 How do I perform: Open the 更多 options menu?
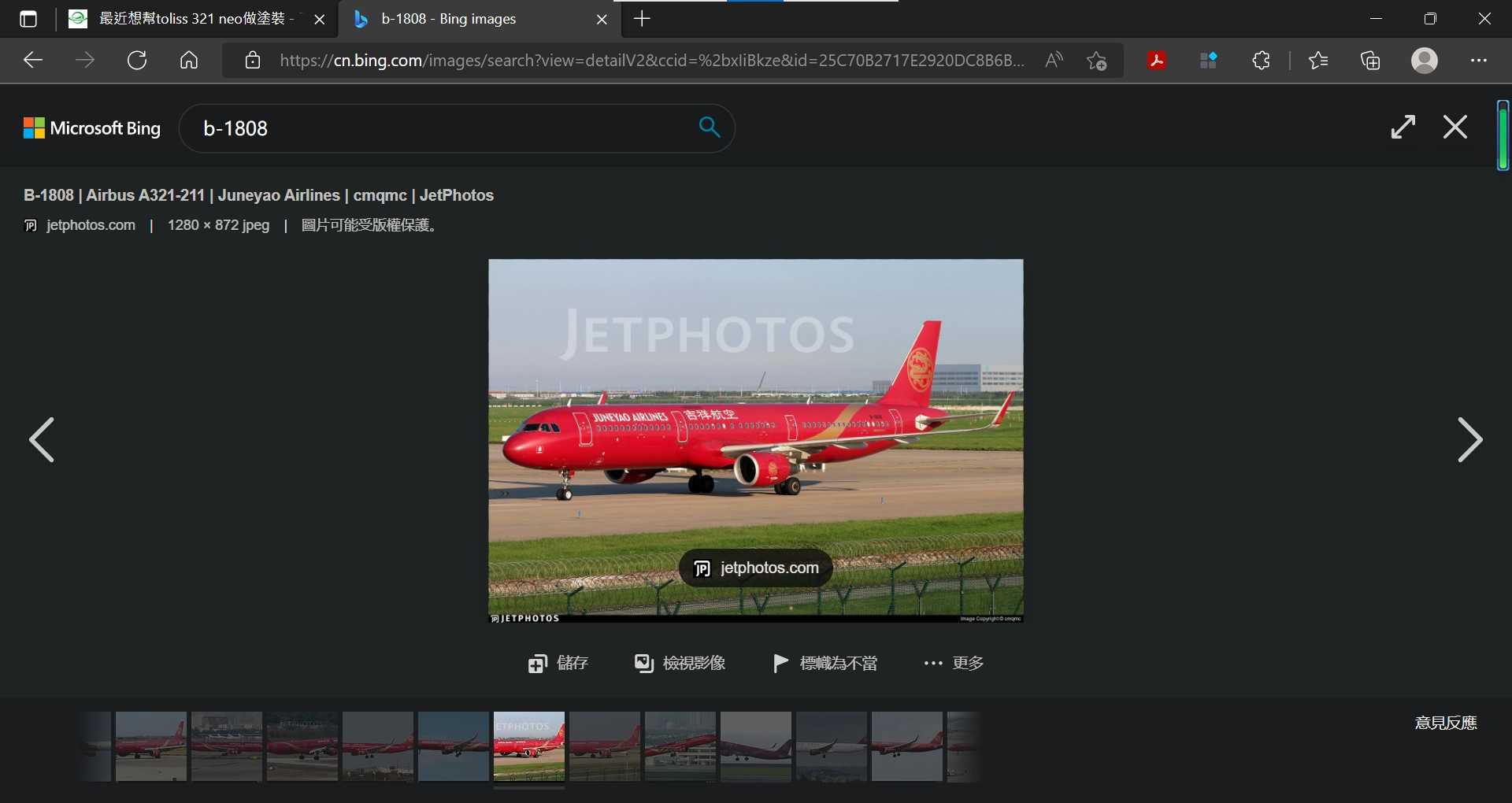954,664
